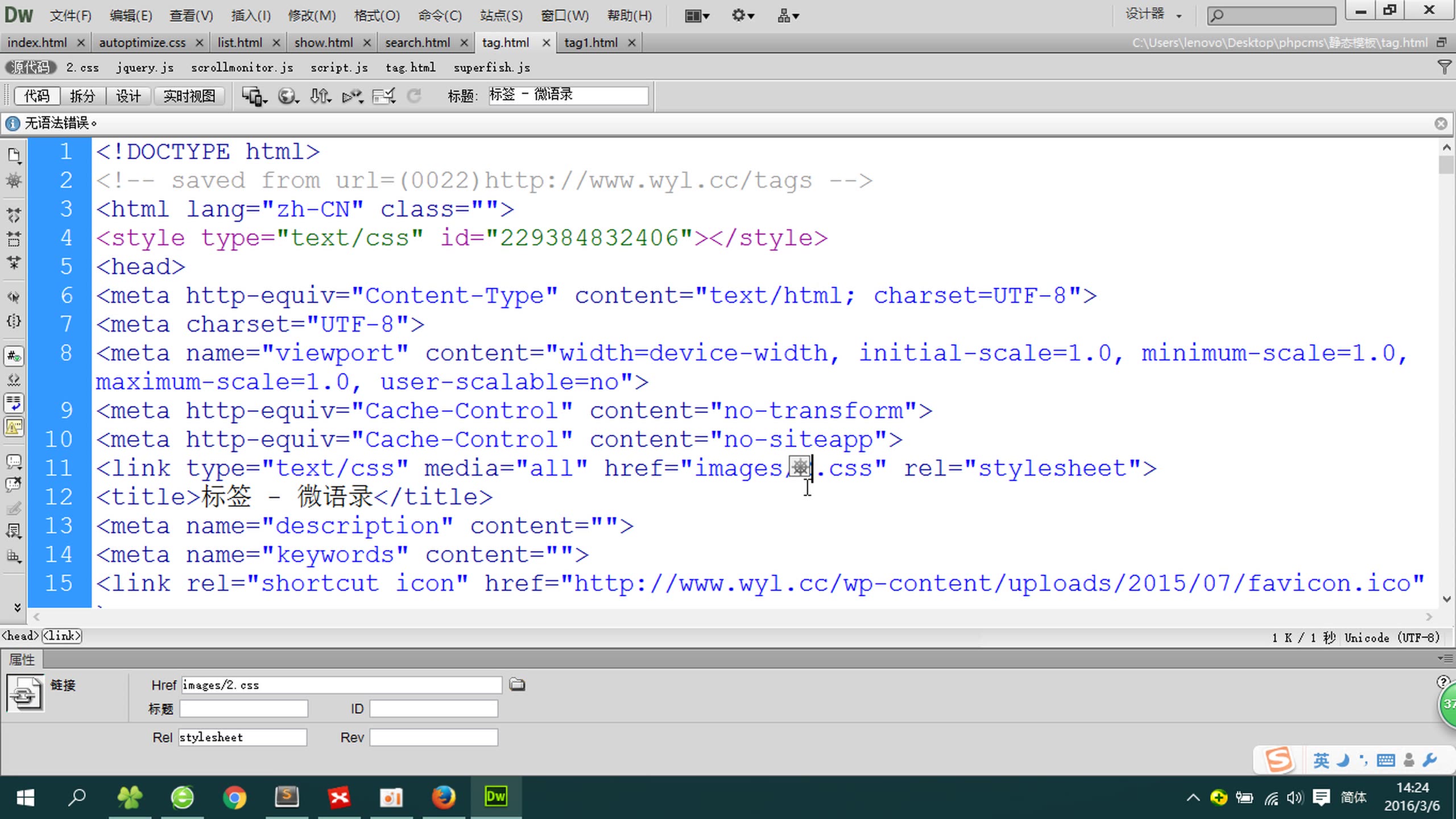This screenshot has width=1456, height=819.
Task: Click browse folder icon next to Href
Action: pos(517,685)
